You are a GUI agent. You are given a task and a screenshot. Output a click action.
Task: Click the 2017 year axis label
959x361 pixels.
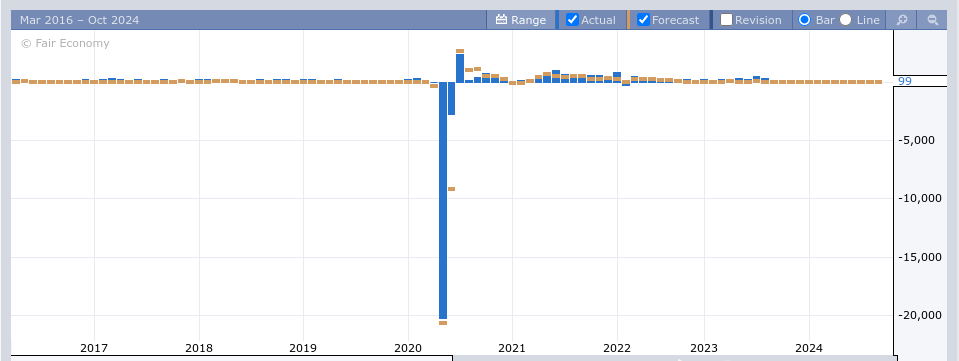click(x=94, y=348)
